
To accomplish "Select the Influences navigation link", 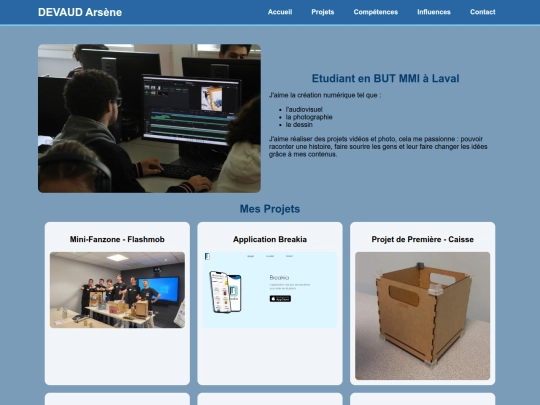I will pos(434,12).
